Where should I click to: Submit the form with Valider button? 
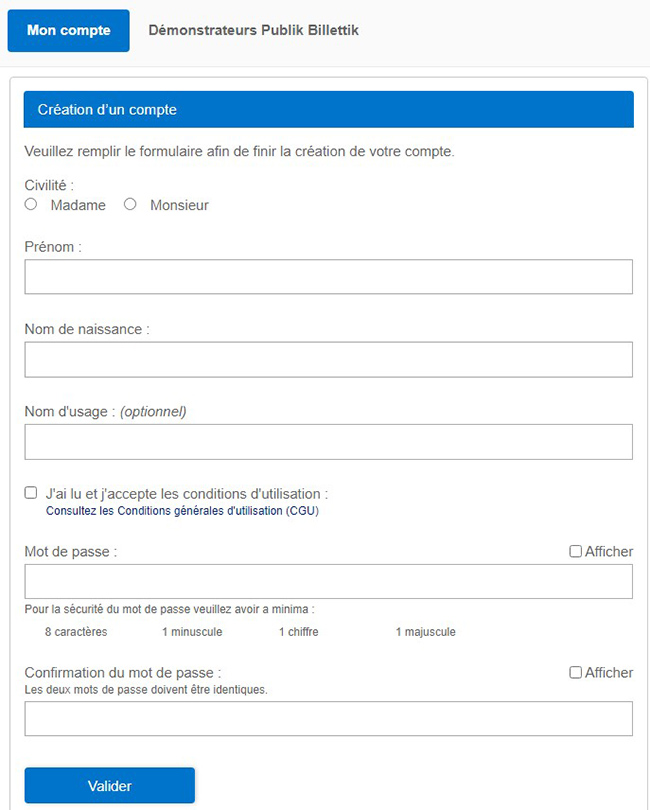(x=110, y=786)
